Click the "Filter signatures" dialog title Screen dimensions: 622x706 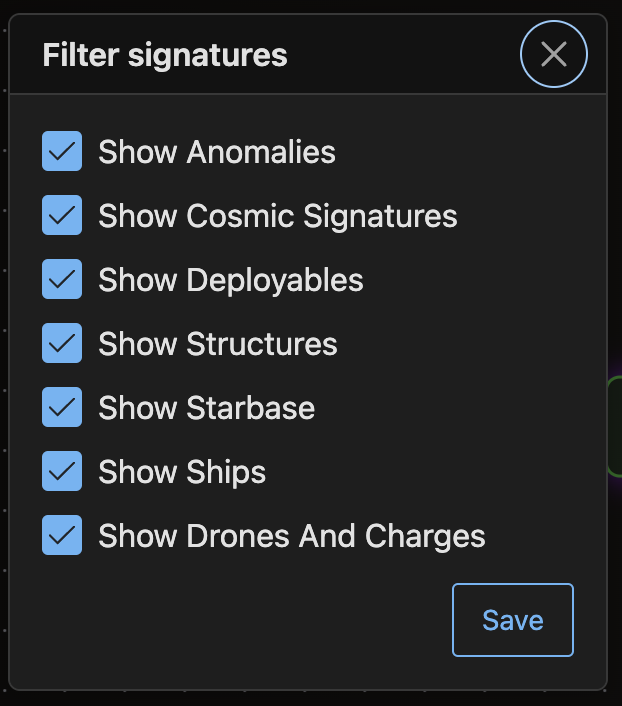(165, 55)
